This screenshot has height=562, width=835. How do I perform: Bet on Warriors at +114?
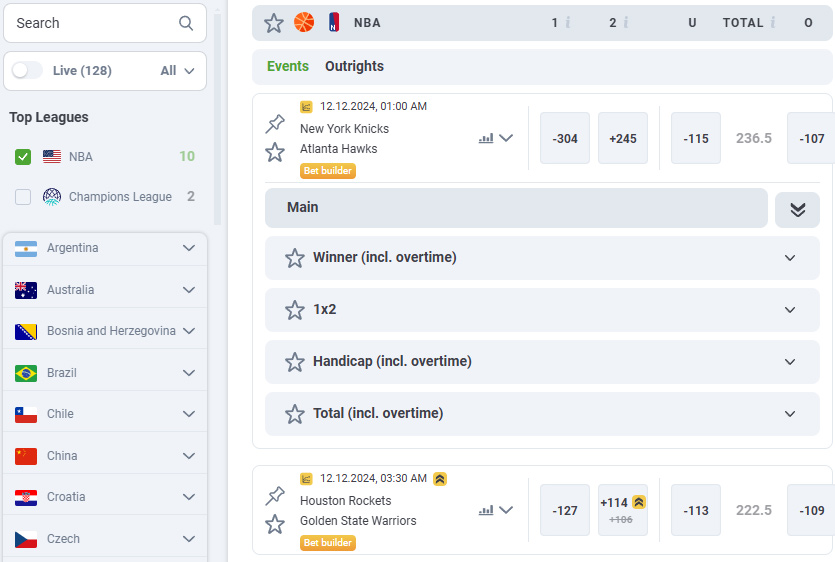[x=623, y=510]
